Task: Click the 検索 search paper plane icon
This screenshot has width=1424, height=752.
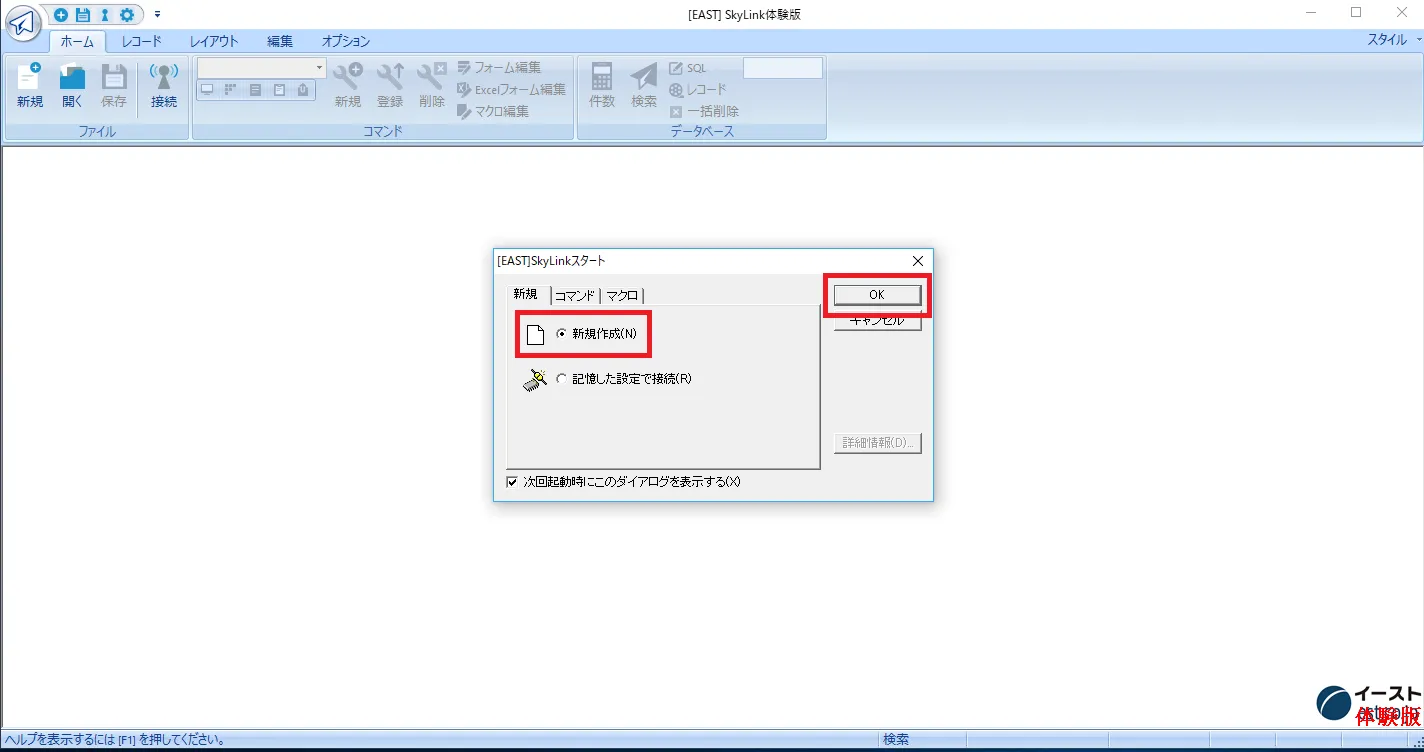Action: coord(644,85)
